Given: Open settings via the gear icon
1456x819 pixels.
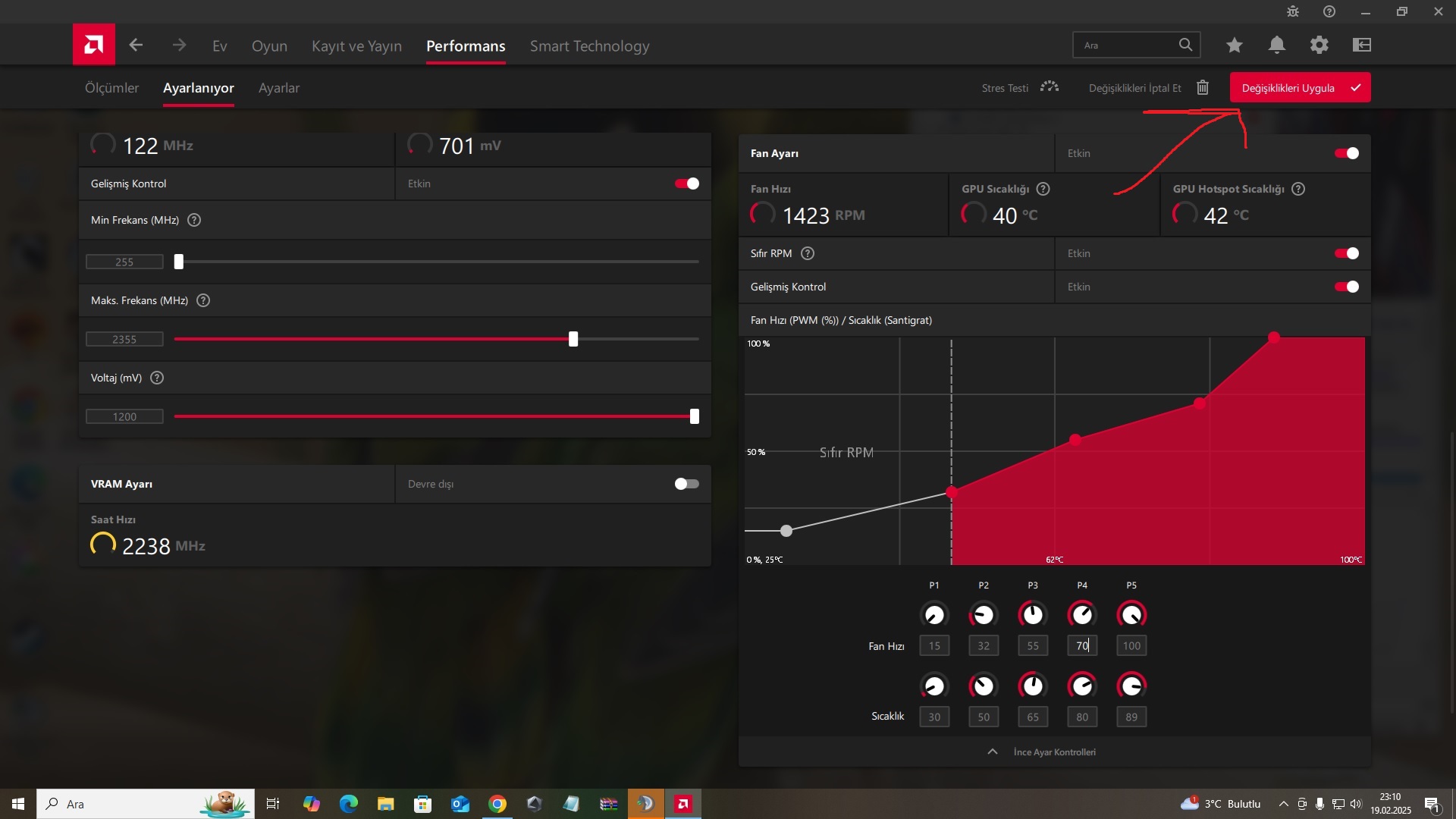Looking at the screenshot, I should 1319,45.
